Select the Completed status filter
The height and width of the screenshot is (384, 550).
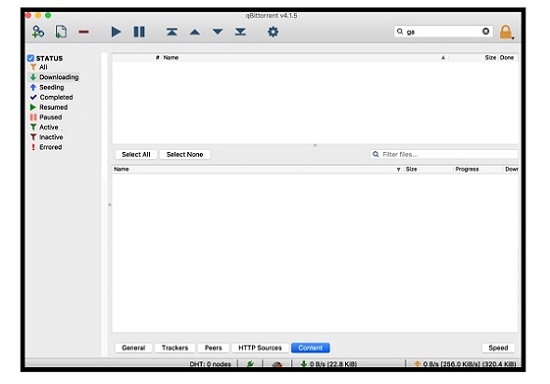(x=51, y=97)
